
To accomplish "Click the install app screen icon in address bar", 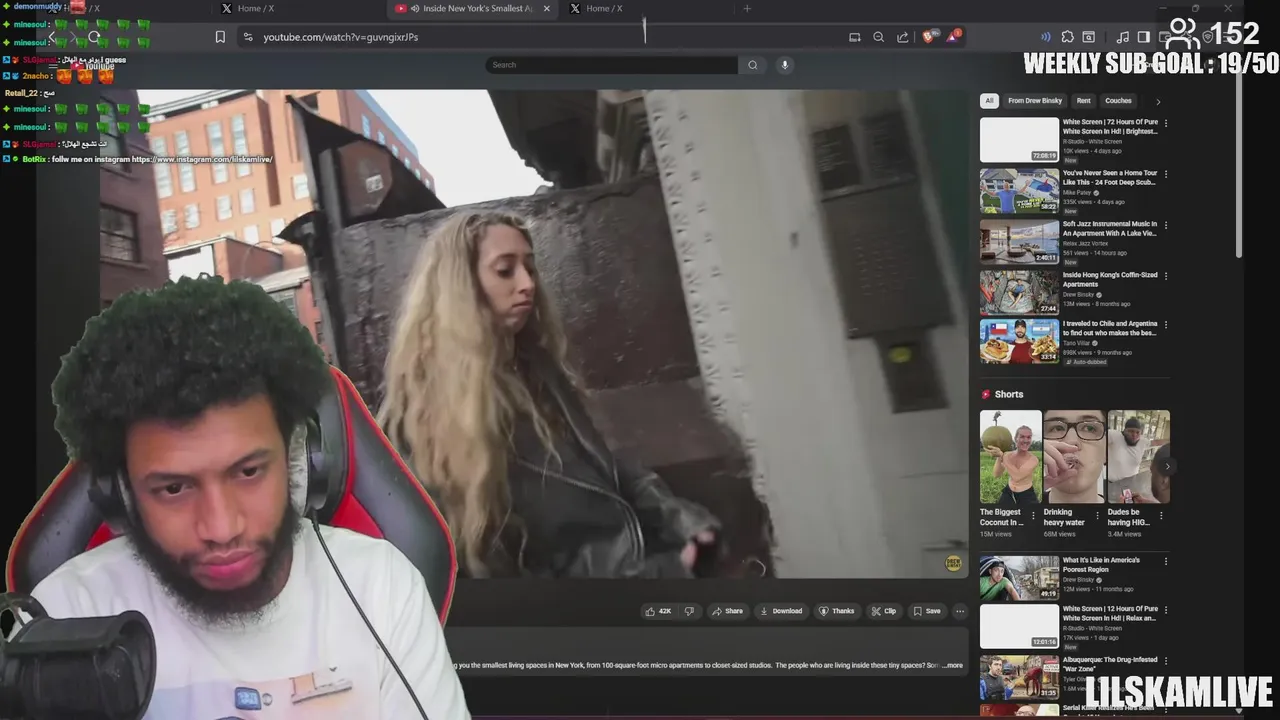I will point(855,37).
